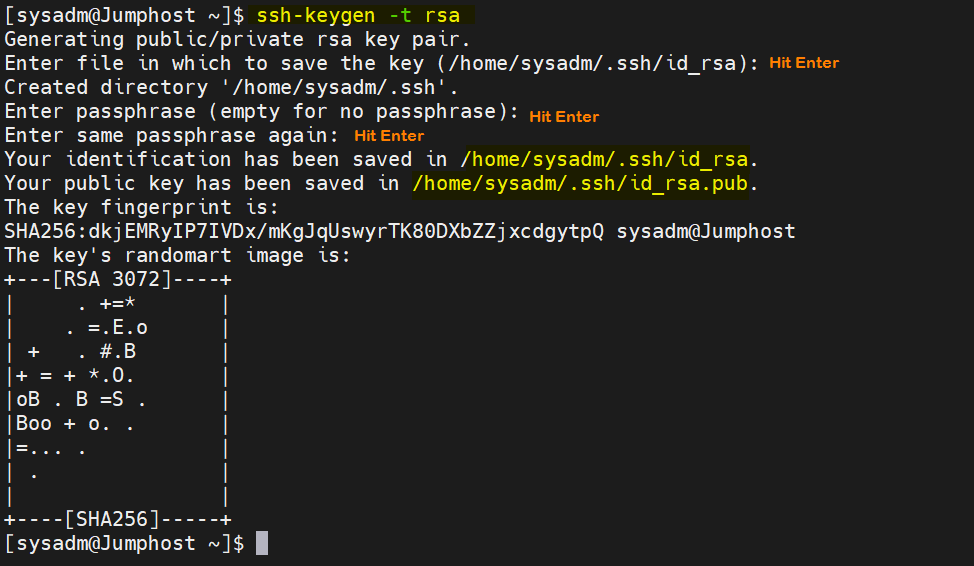Click the first orange Hit Enter annotation
Viewport: 974px width, 566px height.
click(804, 63)
